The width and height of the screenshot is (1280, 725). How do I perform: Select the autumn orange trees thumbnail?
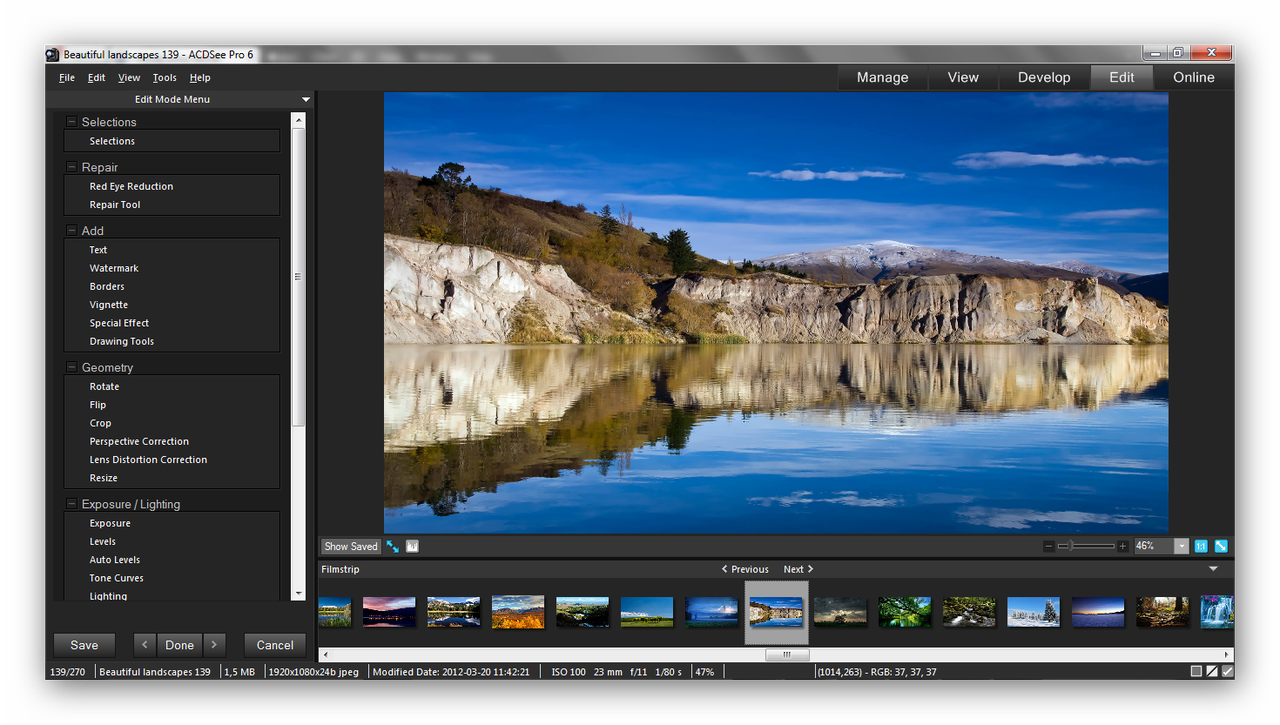[x=518, y=612]
